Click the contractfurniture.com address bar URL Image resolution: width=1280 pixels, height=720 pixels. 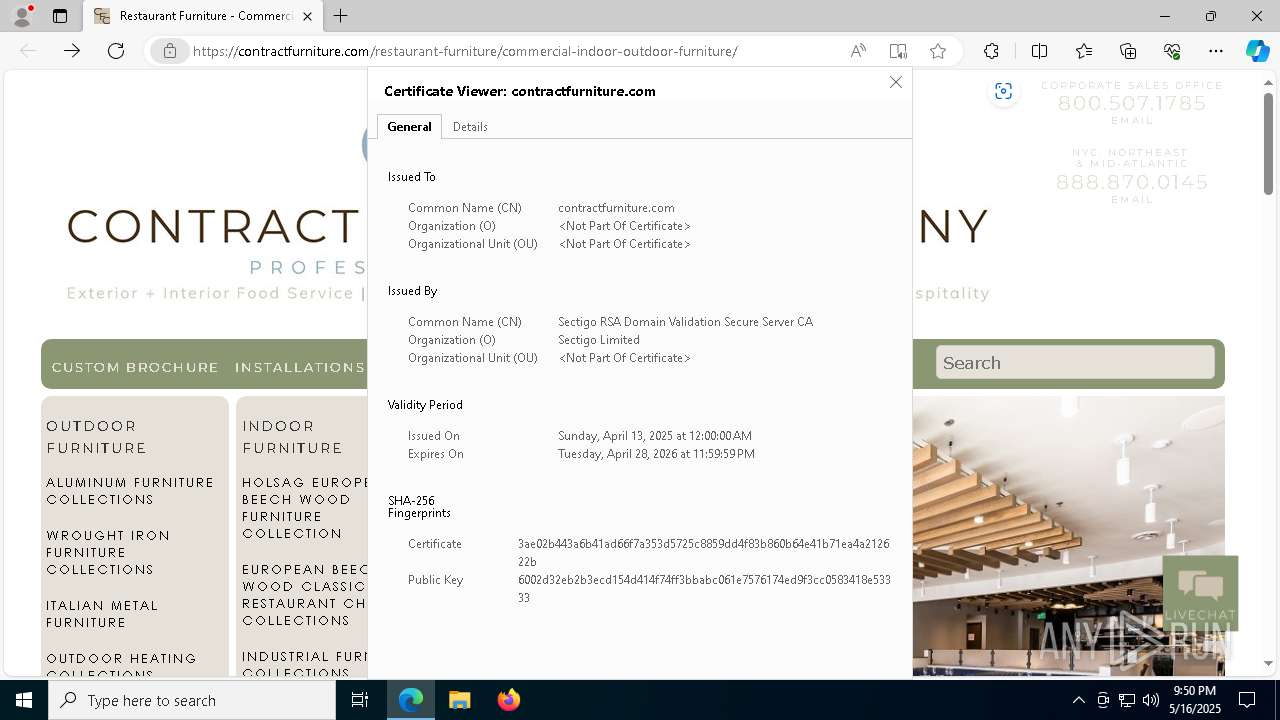pos(465,51)
